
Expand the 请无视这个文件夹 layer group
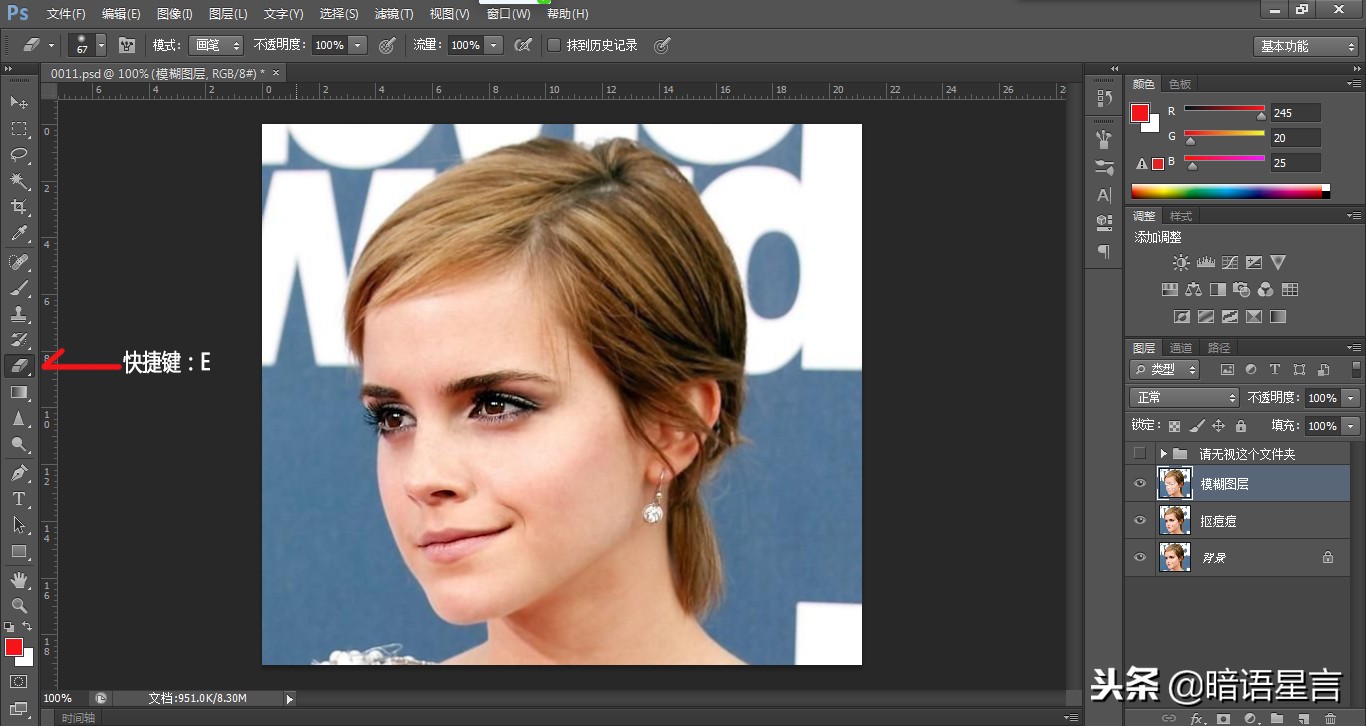[x=1163, y=454]
